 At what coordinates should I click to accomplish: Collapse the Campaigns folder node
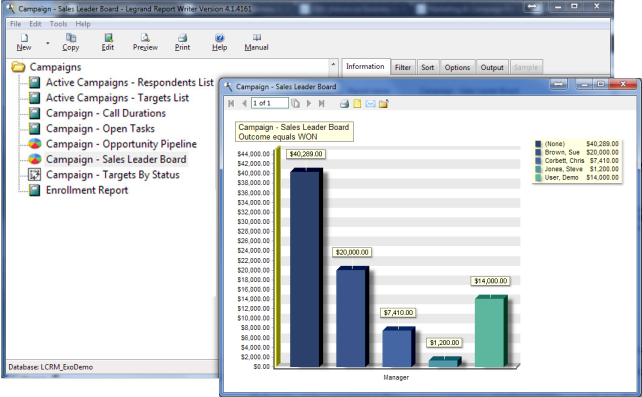click(x=18, y=67)
